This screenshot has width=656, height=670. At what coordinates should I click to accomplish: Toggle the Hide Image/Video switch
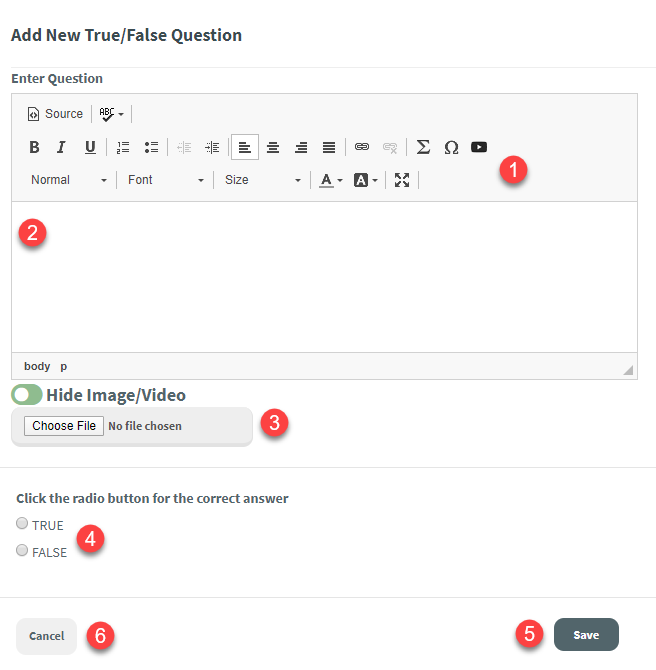coord(27,395)
